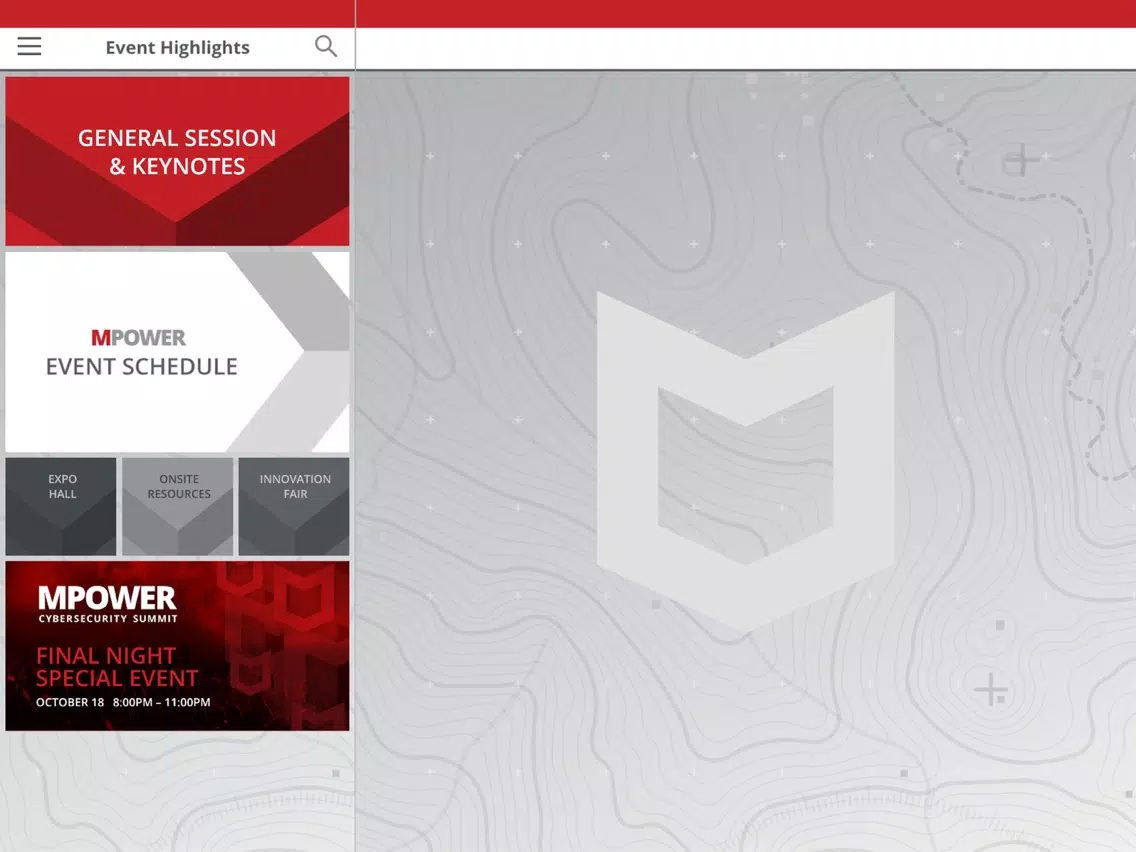This screenshot has width=1136, height=852.
Task: Tap the search magnifier icon
Action: 326,46
